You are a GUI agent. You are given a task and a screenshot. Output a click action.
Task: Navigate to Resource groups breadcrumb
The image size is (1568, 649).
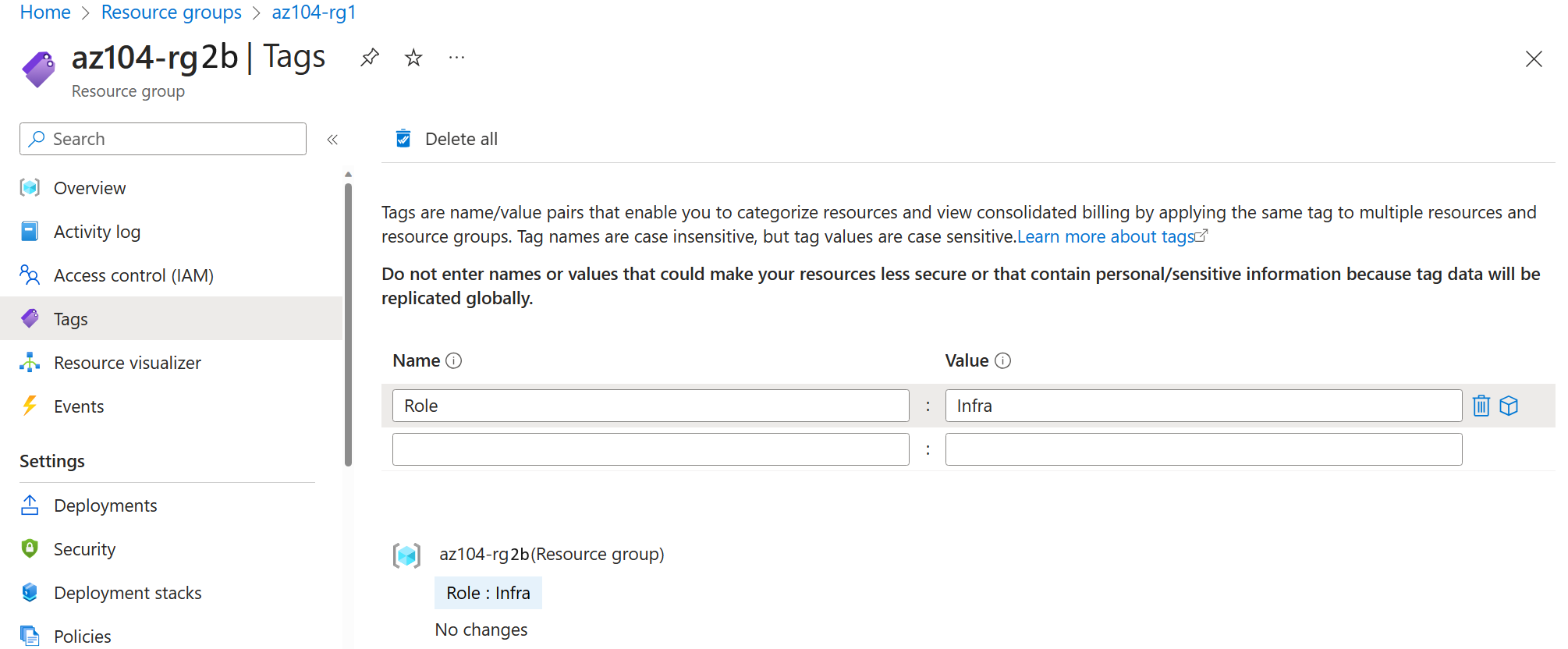click(x=172, y=12)
